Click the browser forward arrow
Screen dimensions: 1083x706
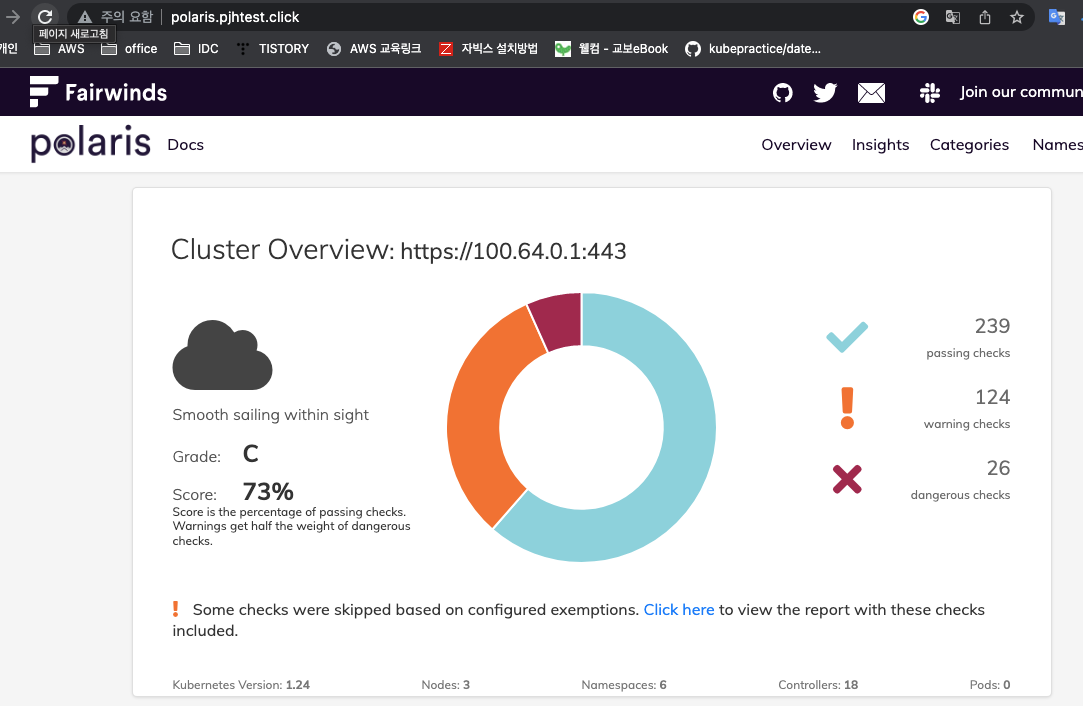pyautogui.click(x=12, y=17)
